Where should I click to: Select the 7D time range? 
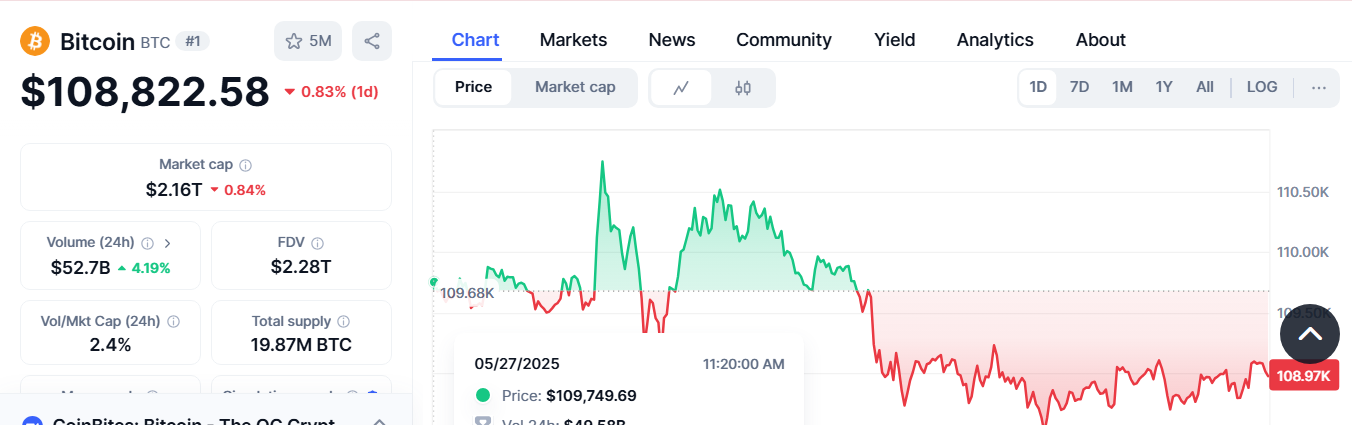[1079, 87]
